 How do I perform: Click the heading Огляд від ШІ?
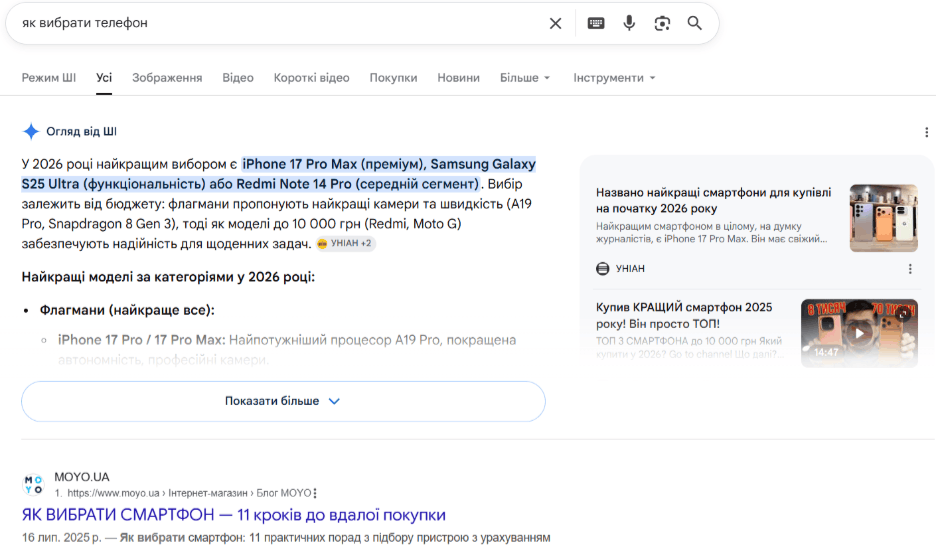[82, 131]
